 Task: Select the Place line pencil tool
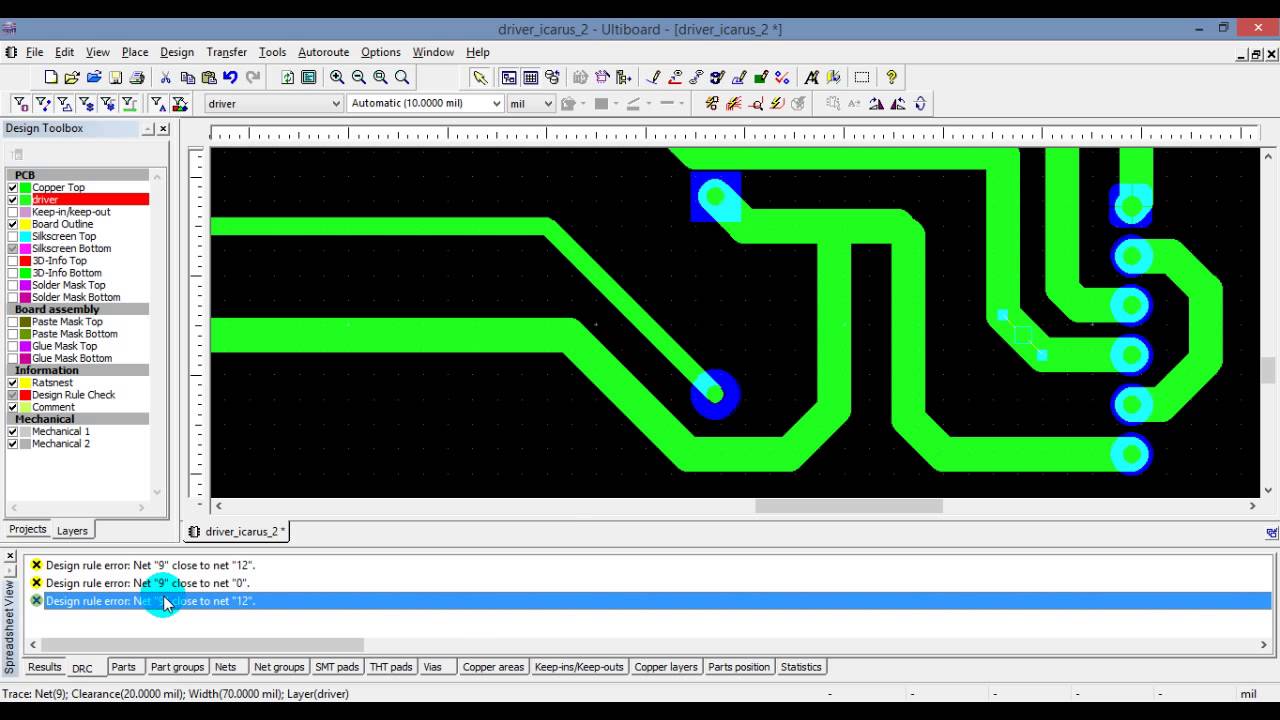[x=653, y=77]
